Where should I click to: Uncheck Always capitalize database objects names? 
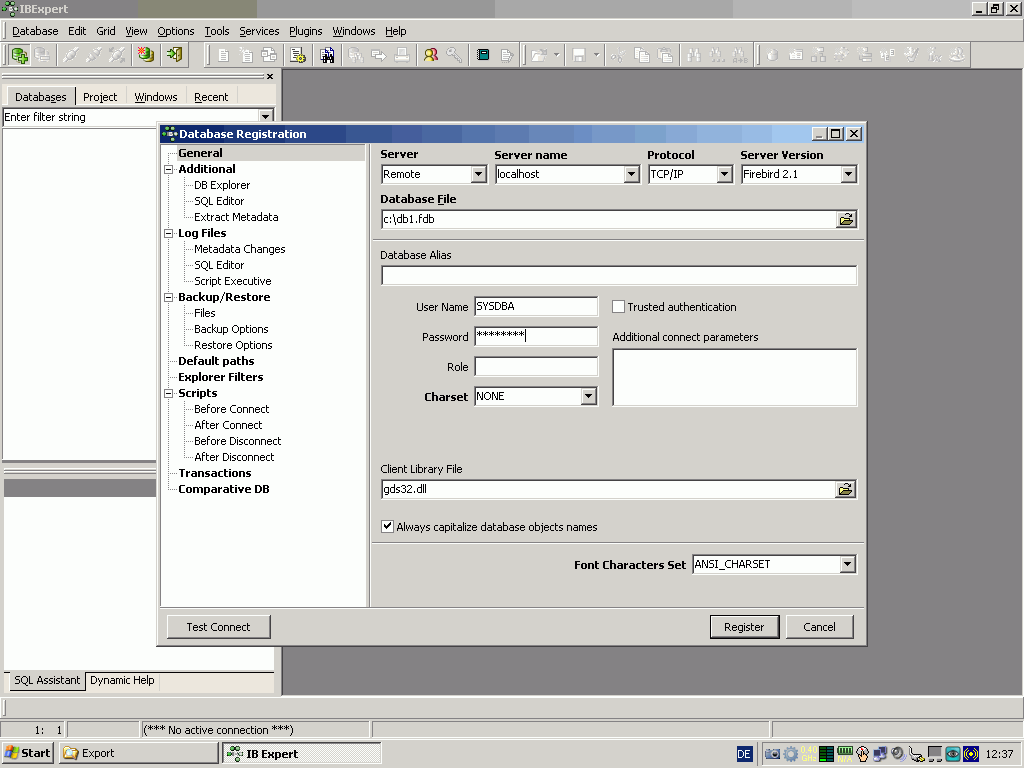coord(387,526)
